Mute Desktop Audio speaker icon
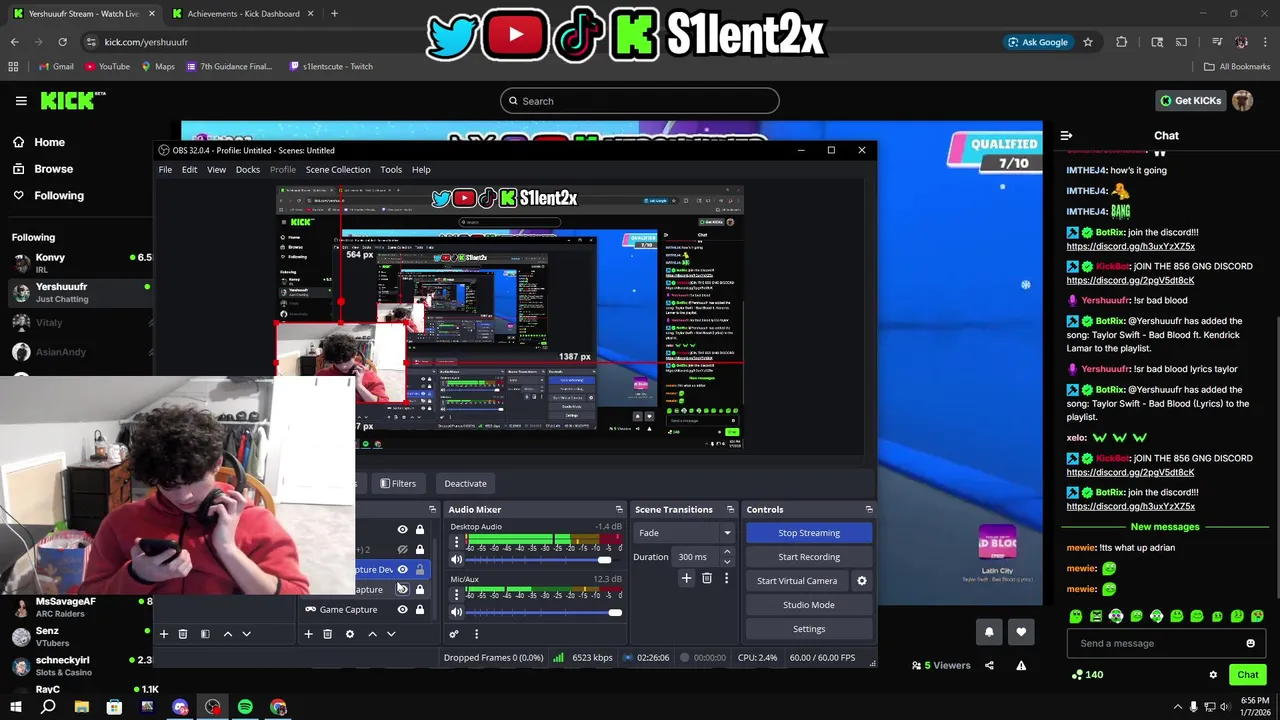This screenshot has height=720, width=1280. point(456,560)
